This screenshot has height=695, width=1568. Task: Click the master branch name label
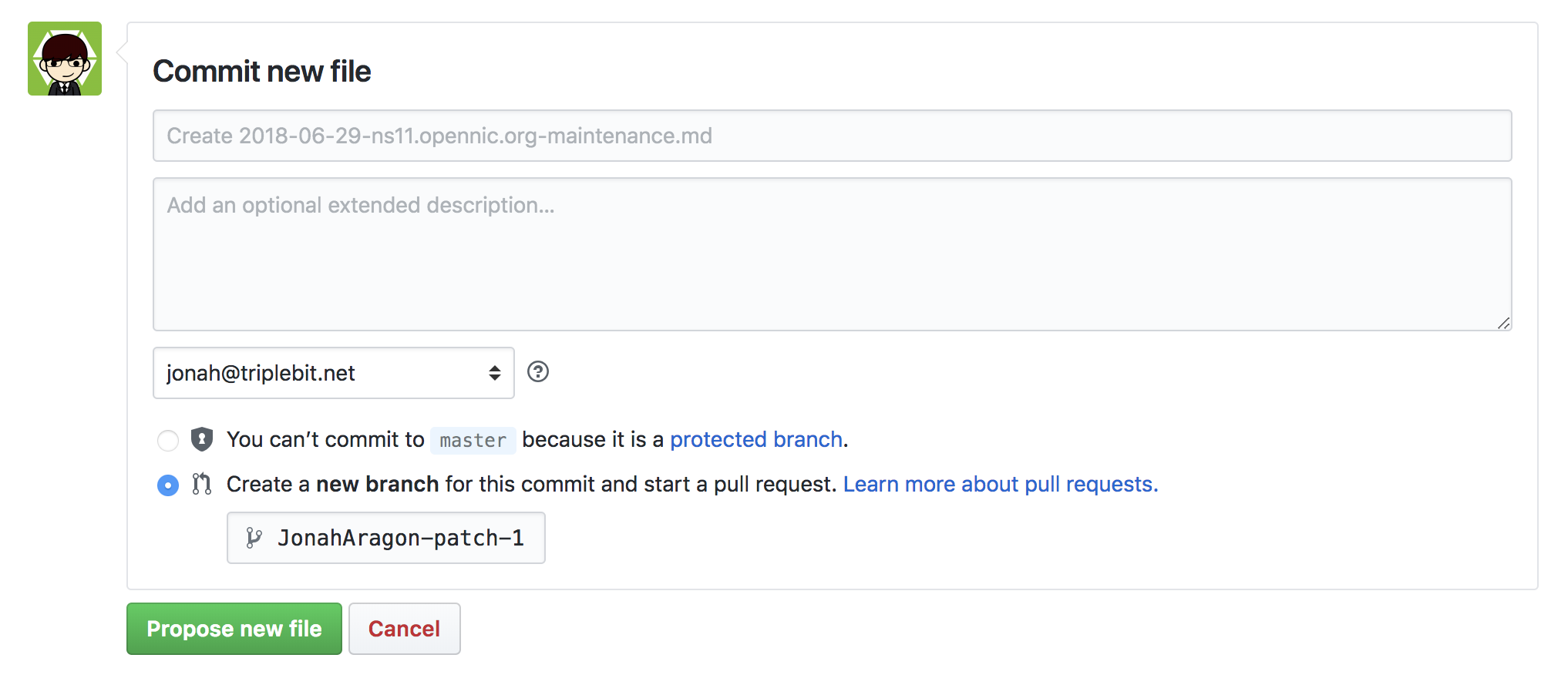(x=473, y=440)
